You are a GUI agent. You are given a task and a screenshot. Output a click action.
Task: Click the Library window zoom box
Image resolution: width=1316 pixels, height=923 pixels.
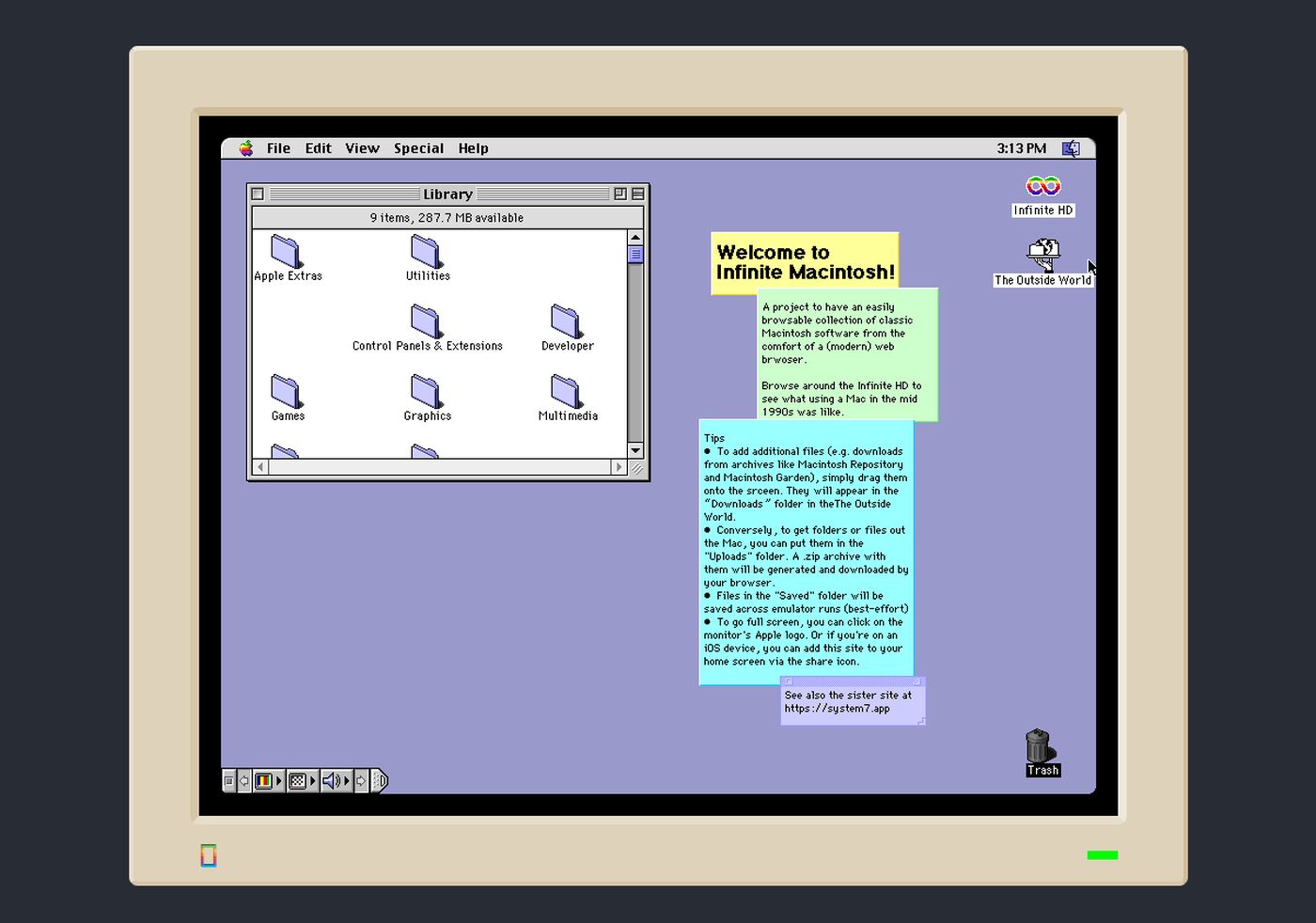(620, 195)
